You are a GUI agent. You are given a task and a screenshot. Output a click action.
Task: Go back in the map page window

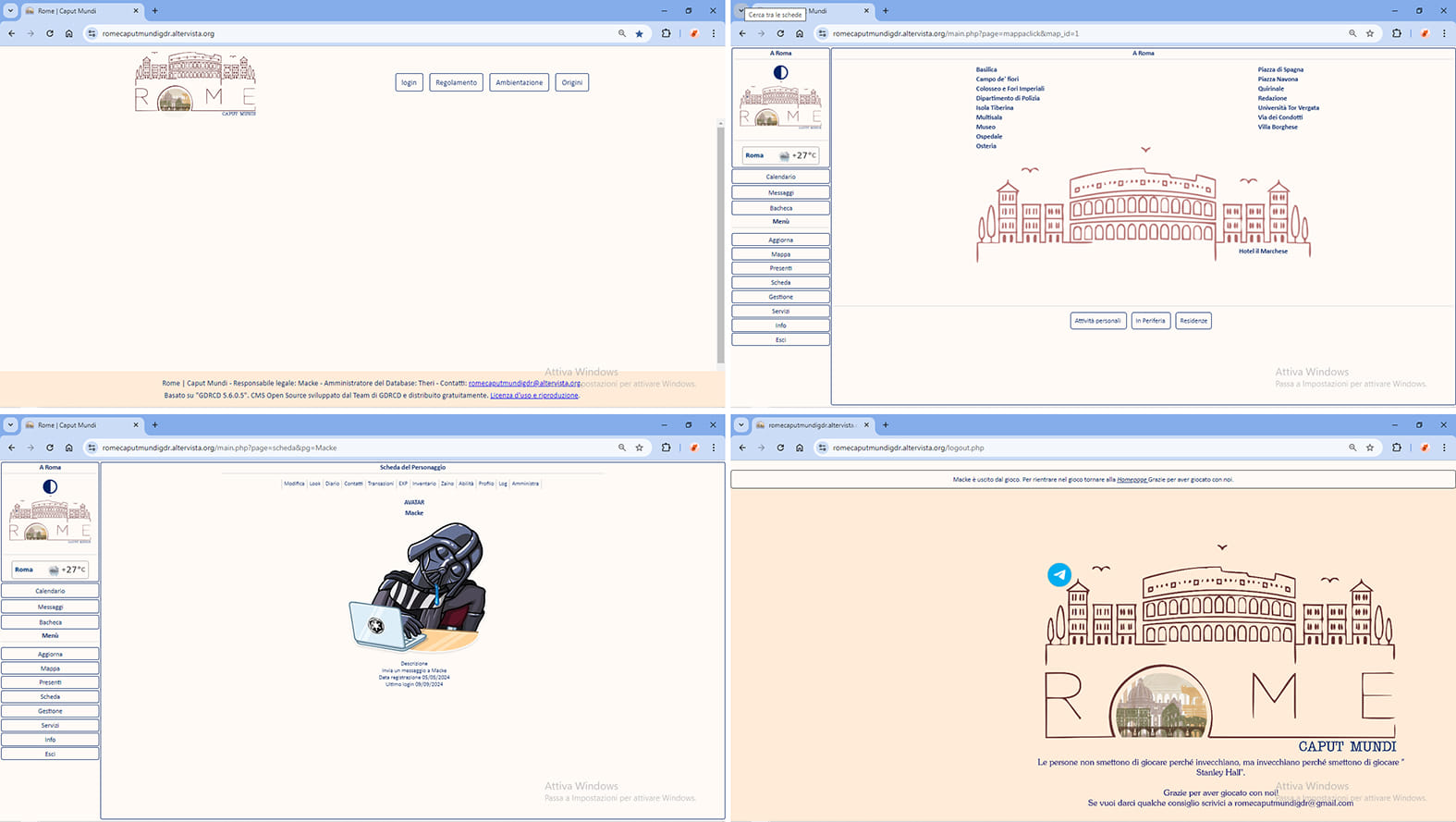[x=742, y=33]
